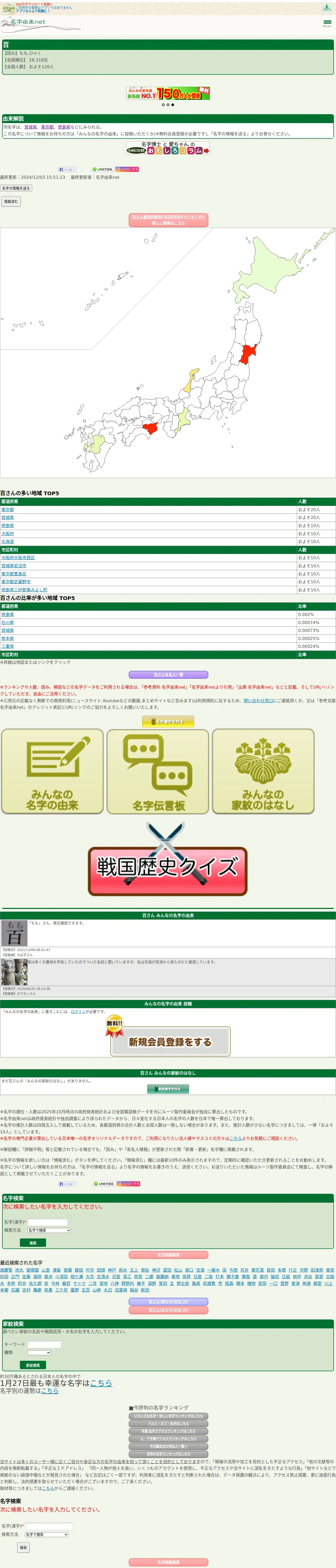This screenshot has width=336, height=1568.
Task: Click the red Tokushima prefecture on the map
Action: click(150, 428)
